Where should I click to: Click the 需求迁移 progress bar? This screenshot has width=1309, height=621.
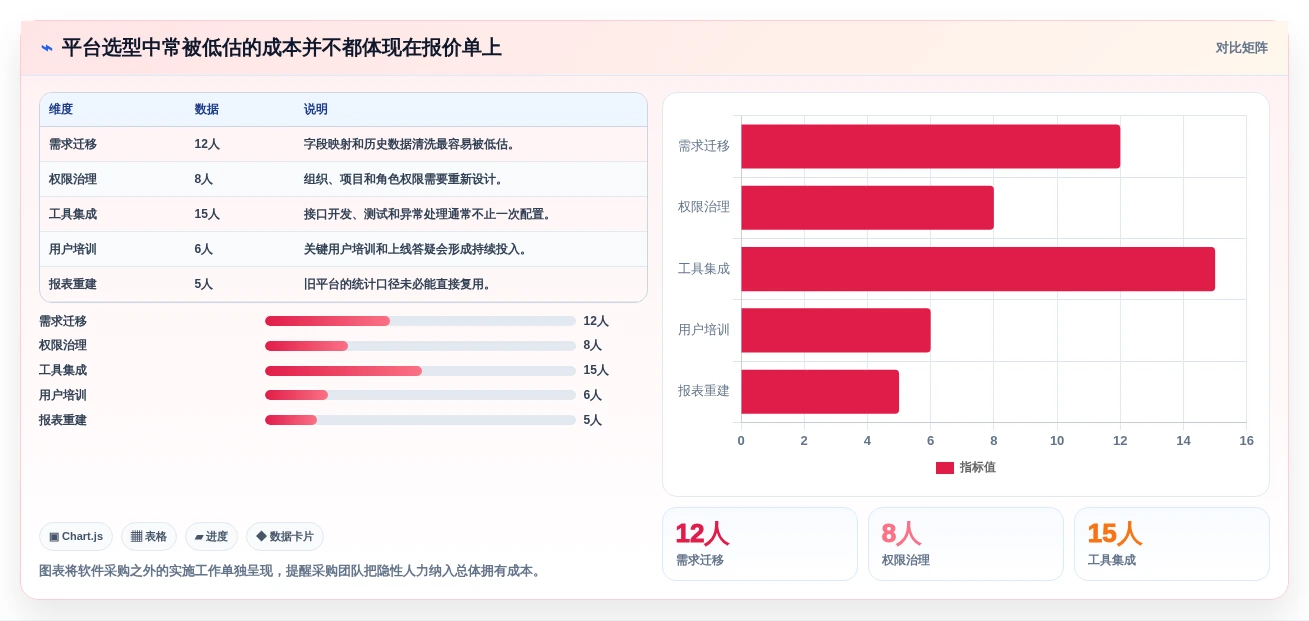[420, 321]
